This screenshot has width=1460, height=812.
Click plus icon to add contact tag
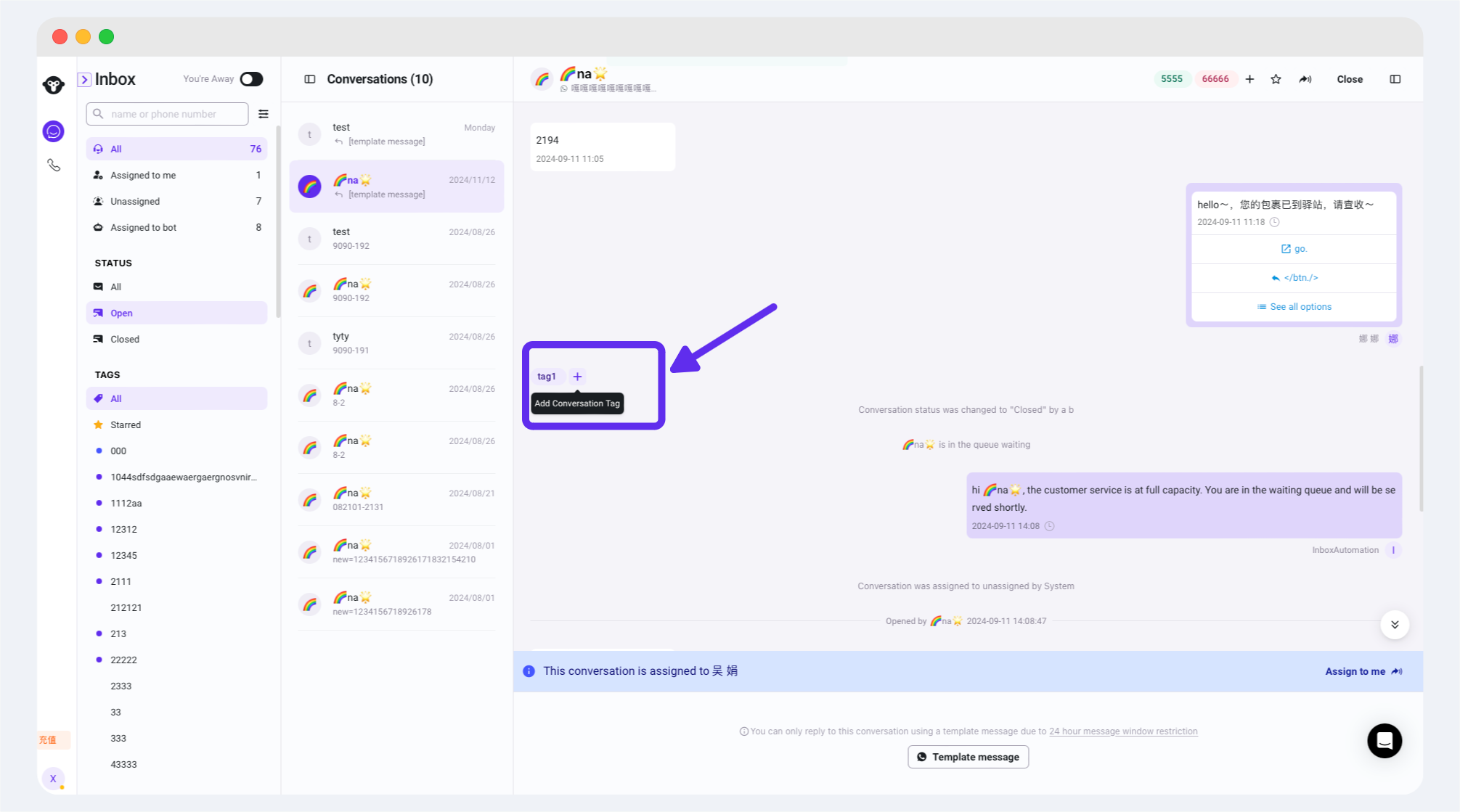coord(1249,79)
